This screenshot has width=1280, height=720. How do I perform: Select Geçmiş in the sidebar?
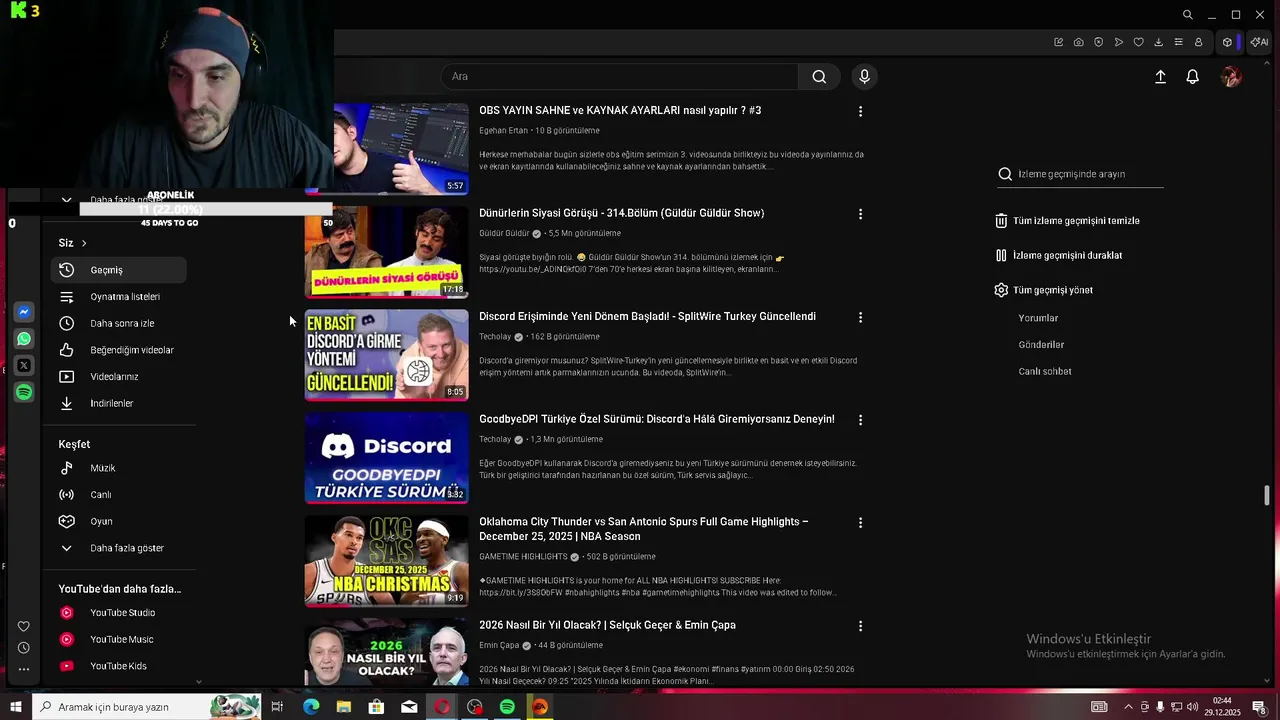[x=118, y=270]
